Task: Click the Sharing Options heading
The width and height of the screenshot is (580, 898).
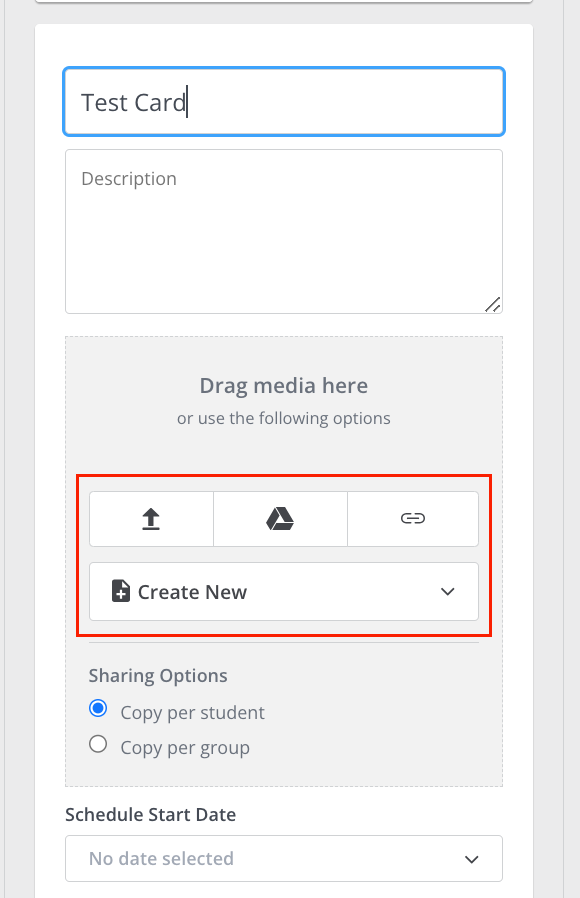Action: point(158,676)
